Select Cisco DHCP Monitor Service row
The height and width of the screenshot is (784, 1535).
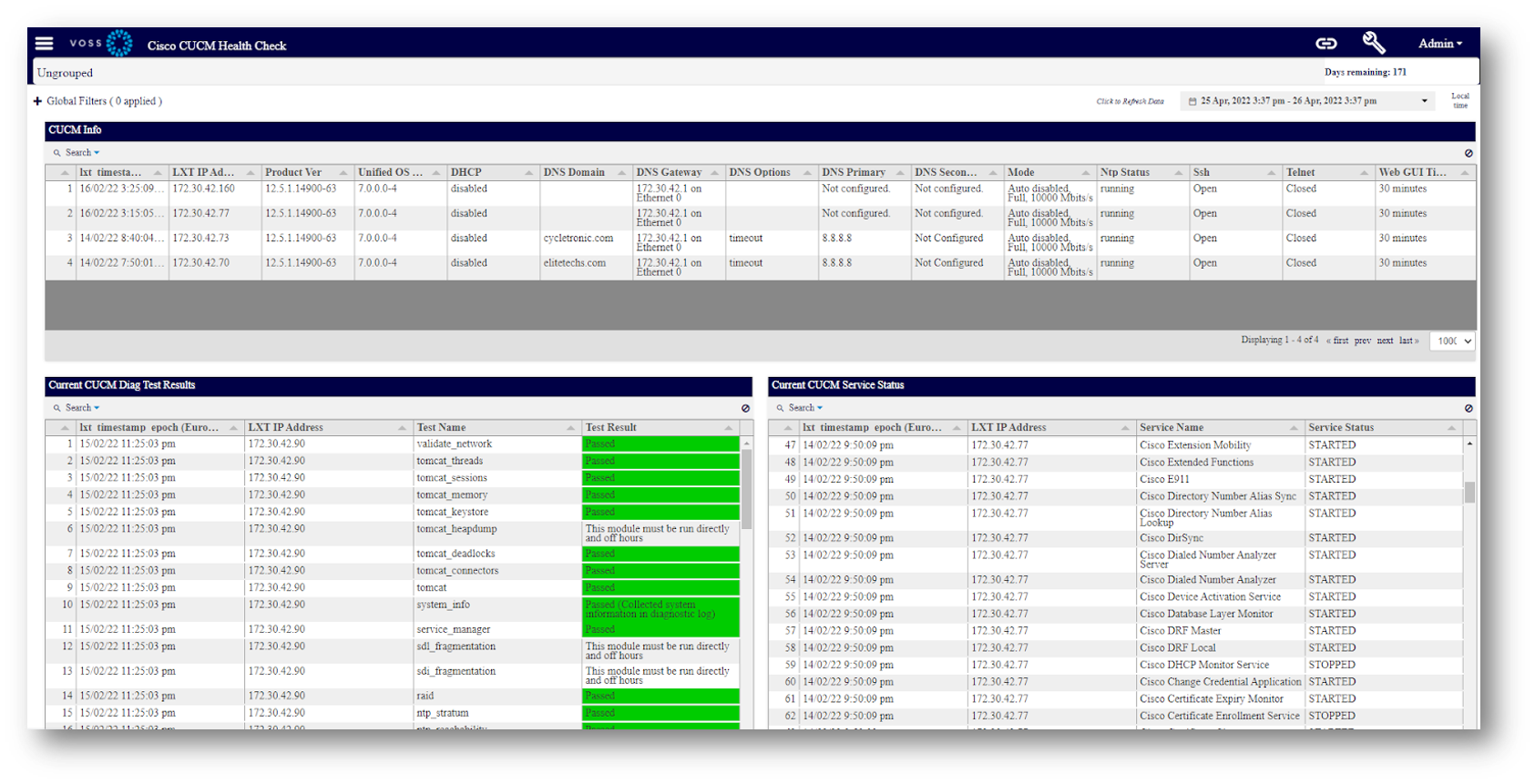point(1116,665)
